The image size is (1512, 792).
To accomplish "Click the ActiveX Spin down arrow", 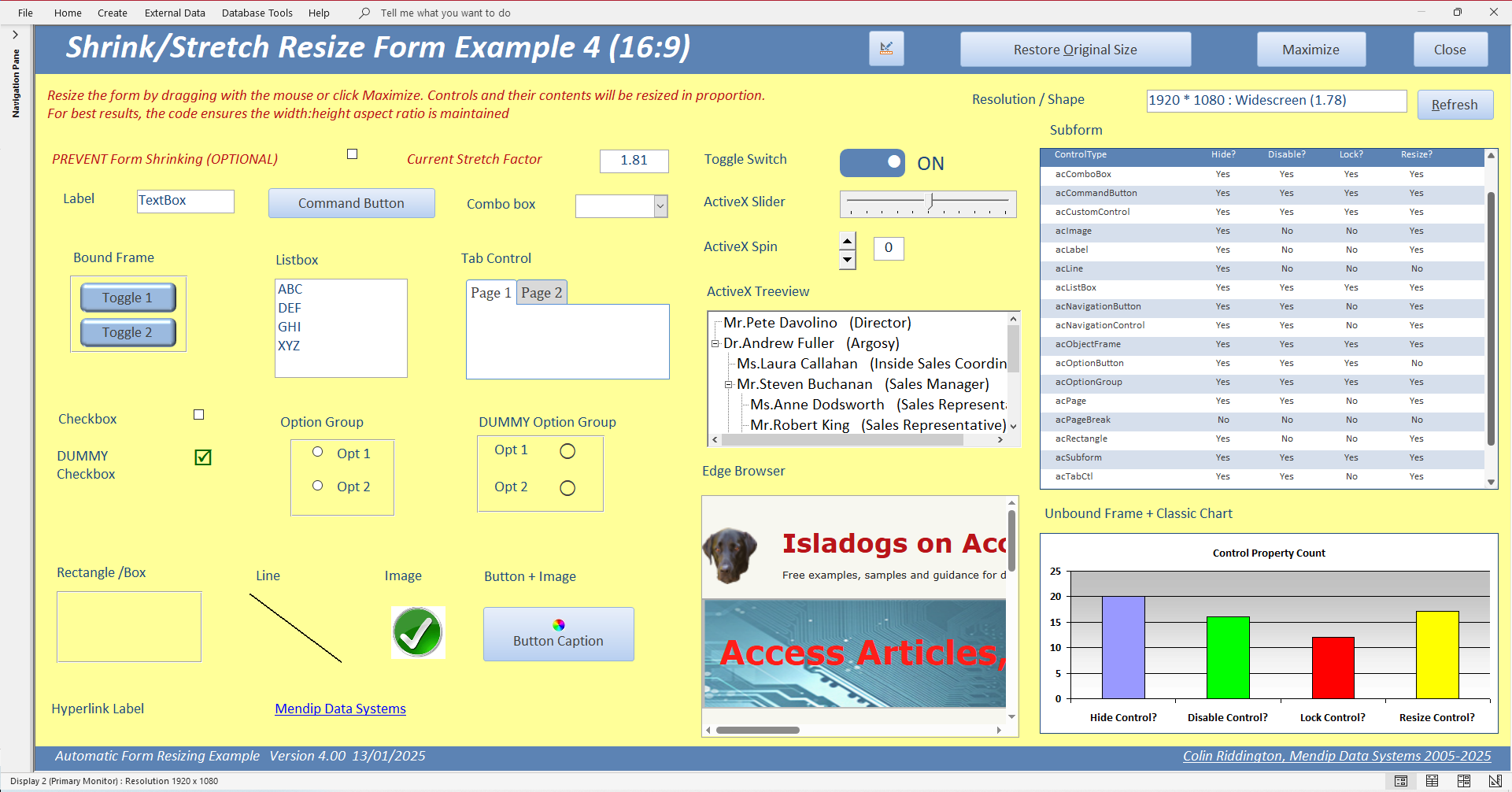I will [847, 260].
